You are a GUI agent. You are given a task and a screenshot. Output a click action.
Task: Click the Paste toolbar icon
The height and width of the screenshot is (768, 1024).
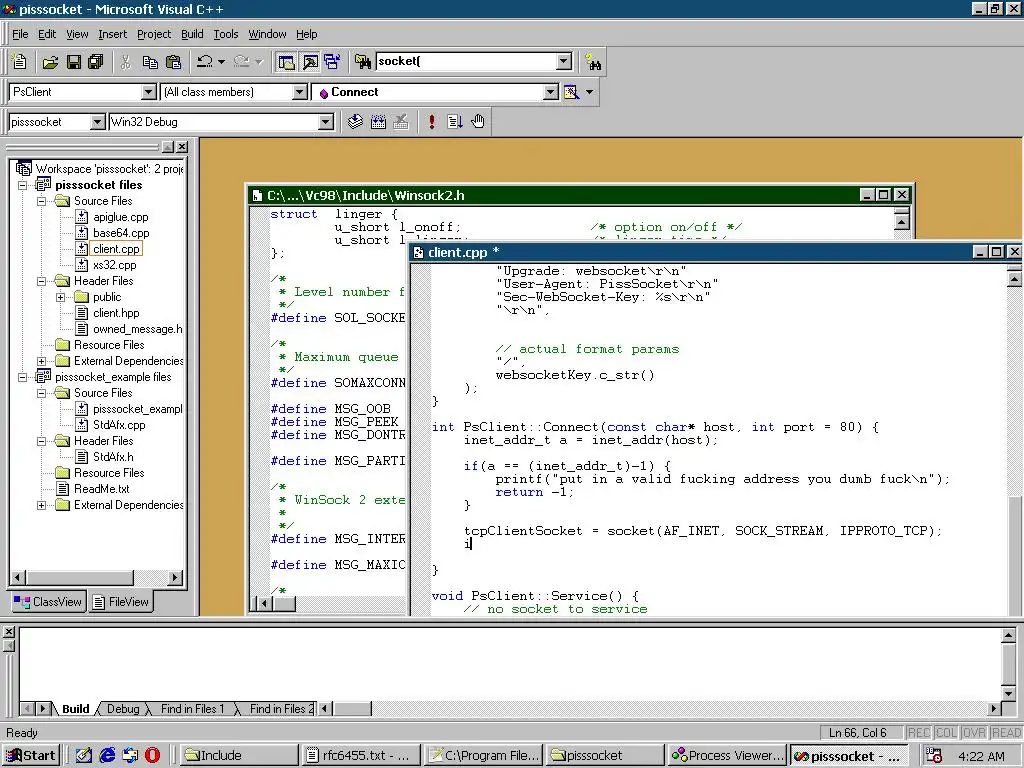coord(173,62)
